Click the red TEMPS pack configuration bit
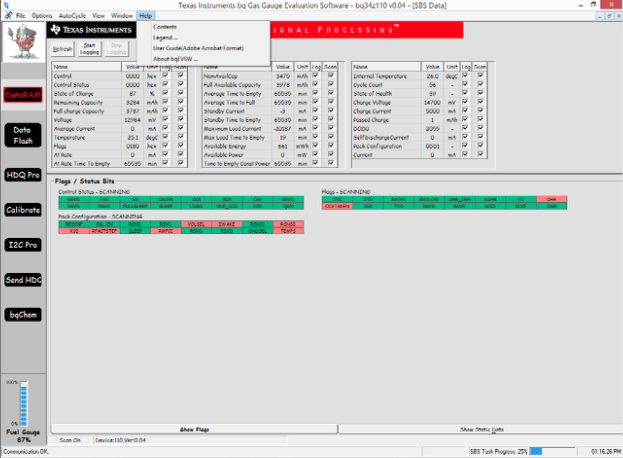The width and height of the screenshot is (623, 458). [288, 231]
